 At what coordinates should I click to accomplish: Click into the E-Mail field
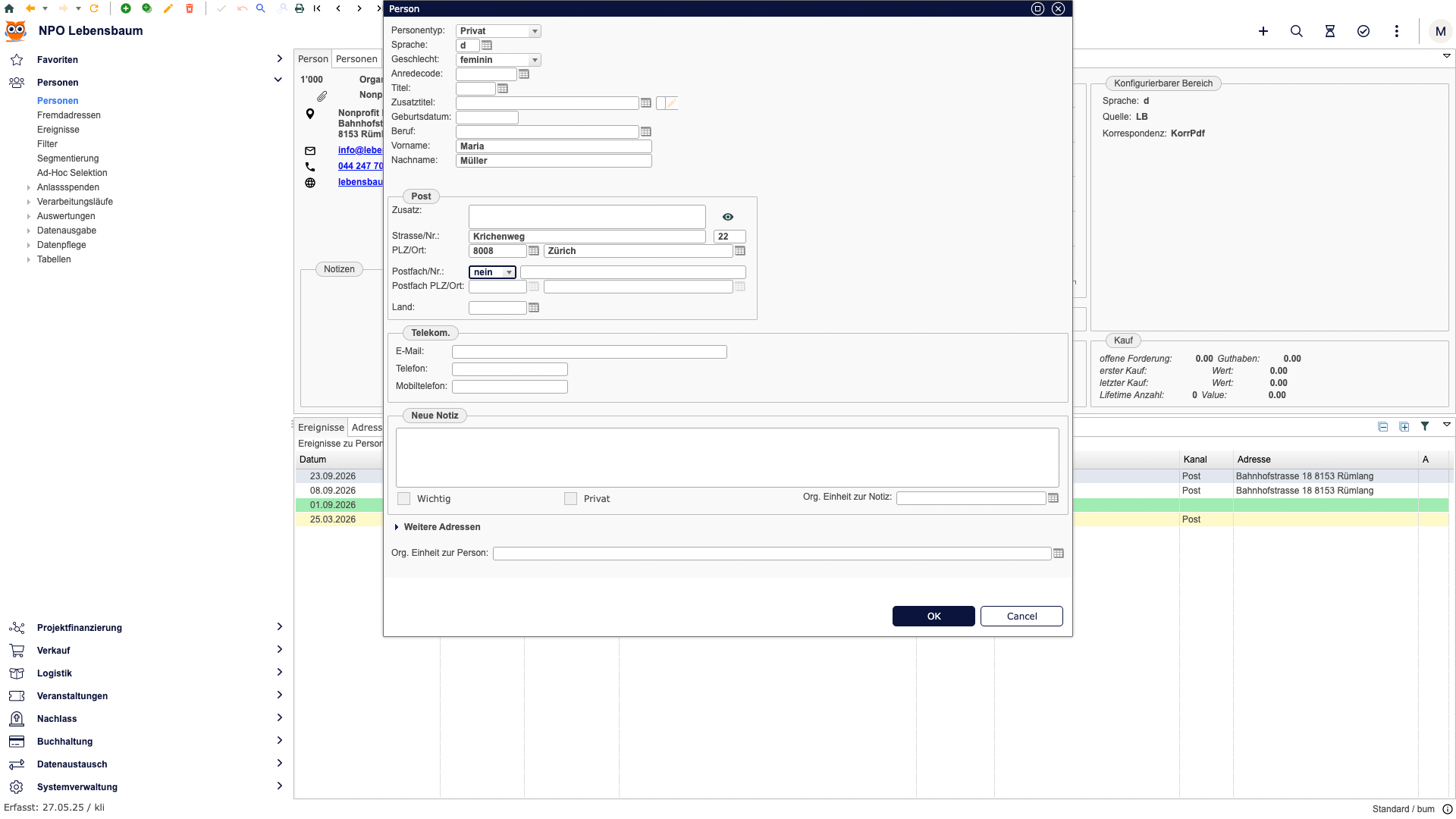pos(589,352)
